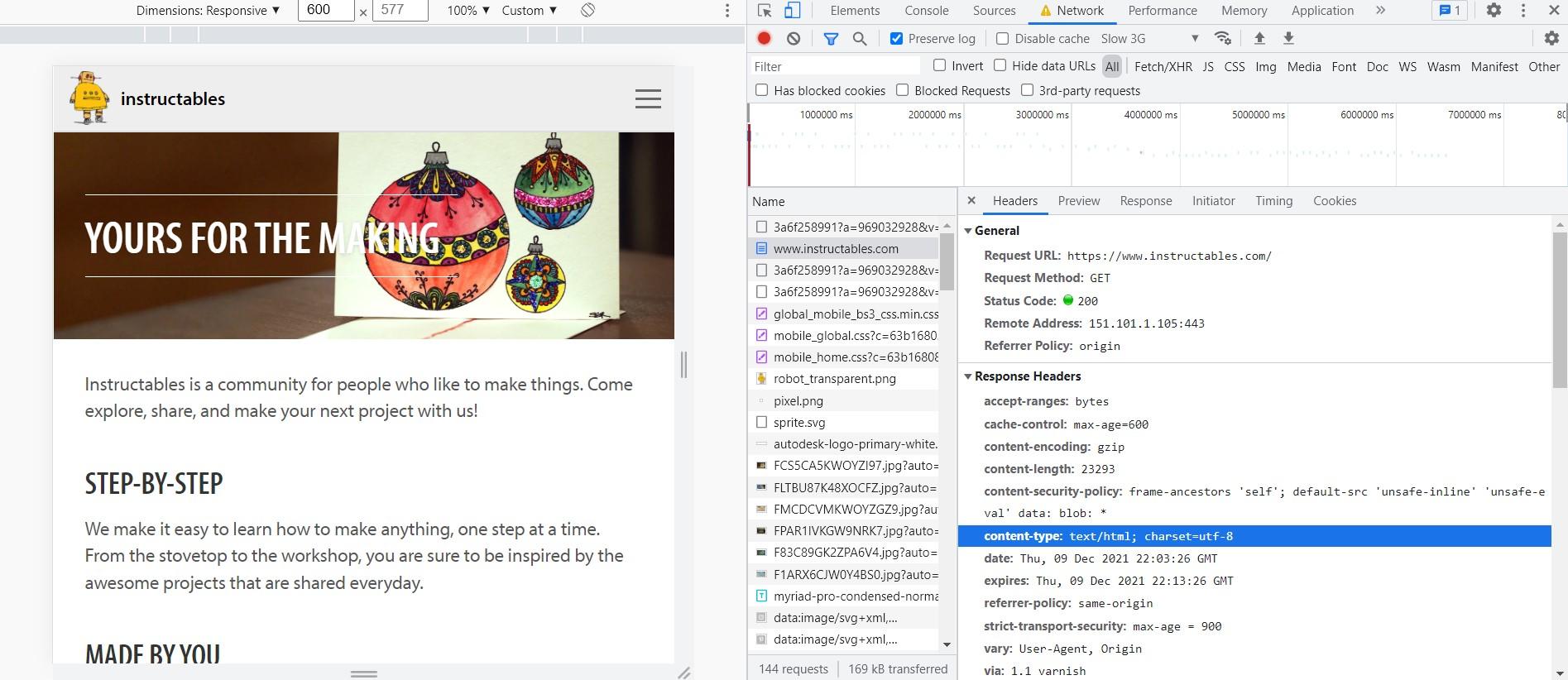
Task: Click the Instructables robot logo
Action: [89, 98]
